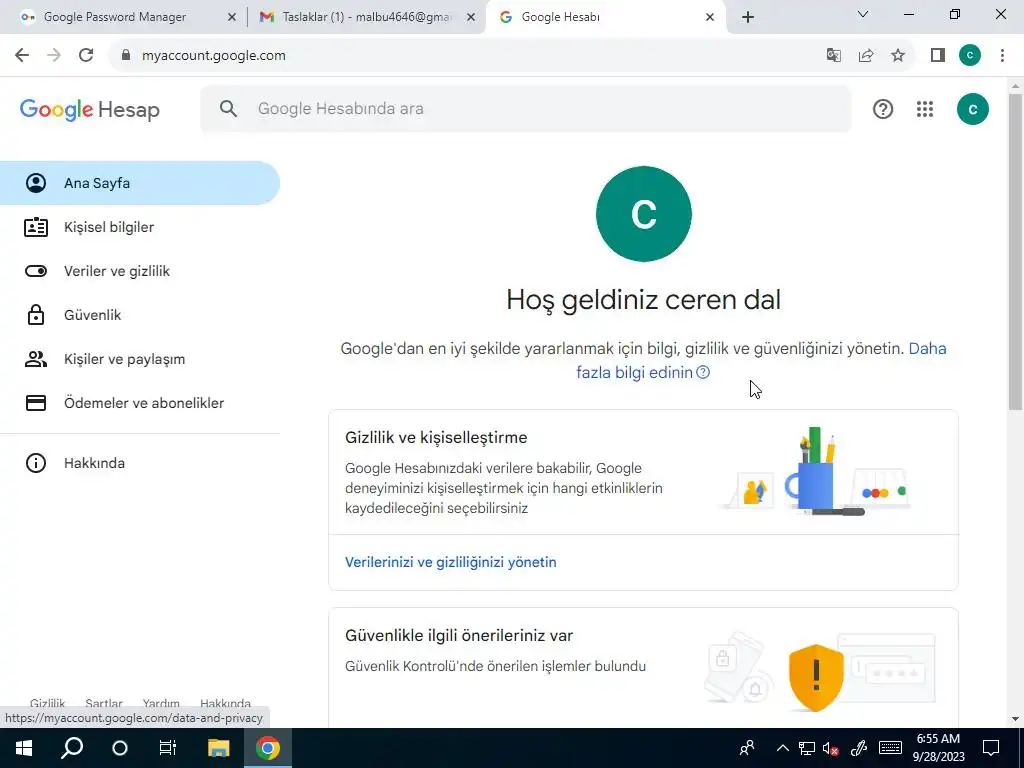1024x768 pixels.
Task: Click the large green profile picture
Action: pyautogui.click(x=643, y=214)
